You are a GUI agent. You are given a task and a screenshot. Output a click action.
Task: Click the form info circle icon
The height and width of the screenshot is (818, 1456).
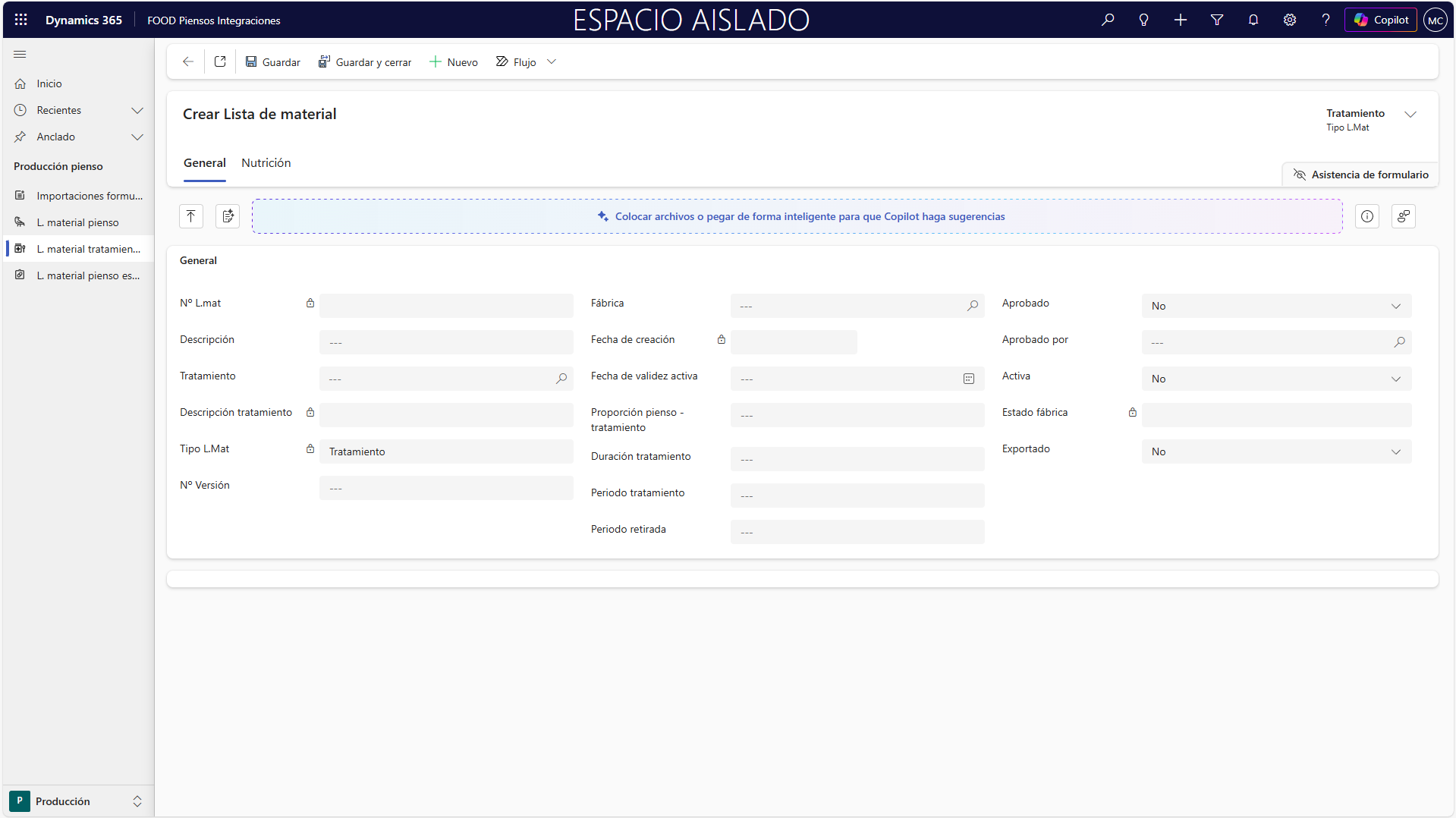(x=1367, y=216)
